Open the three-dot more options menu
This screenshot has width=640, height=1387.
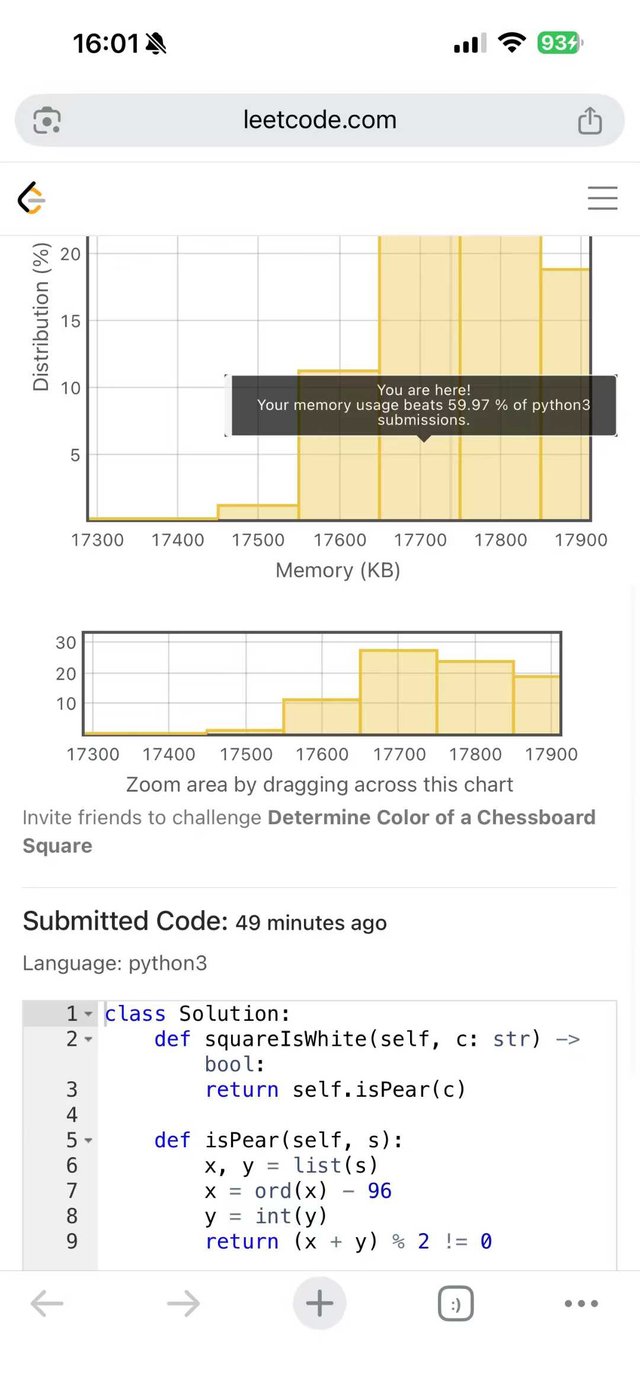(x=581, y=1303)
